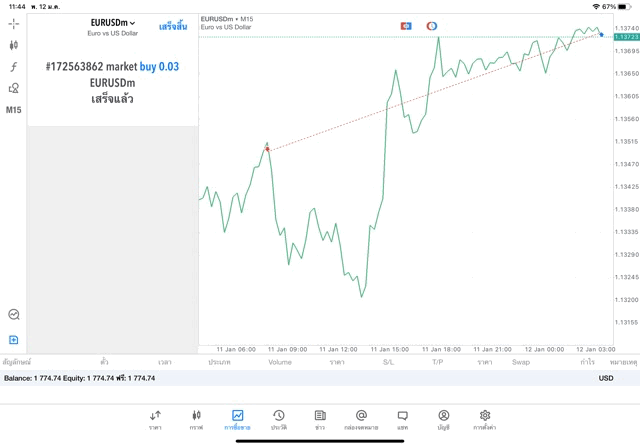Click the blue trade exit marker

601,35
